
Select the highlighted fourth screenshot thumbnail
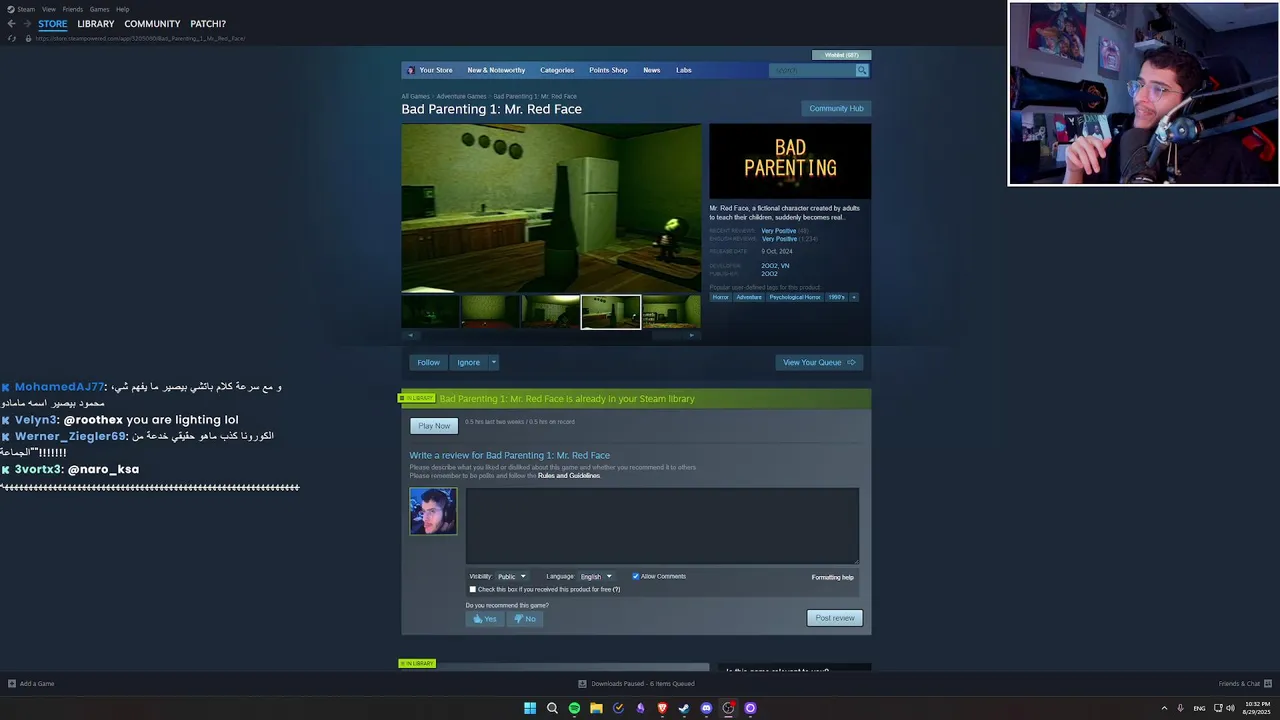point(611,312)
